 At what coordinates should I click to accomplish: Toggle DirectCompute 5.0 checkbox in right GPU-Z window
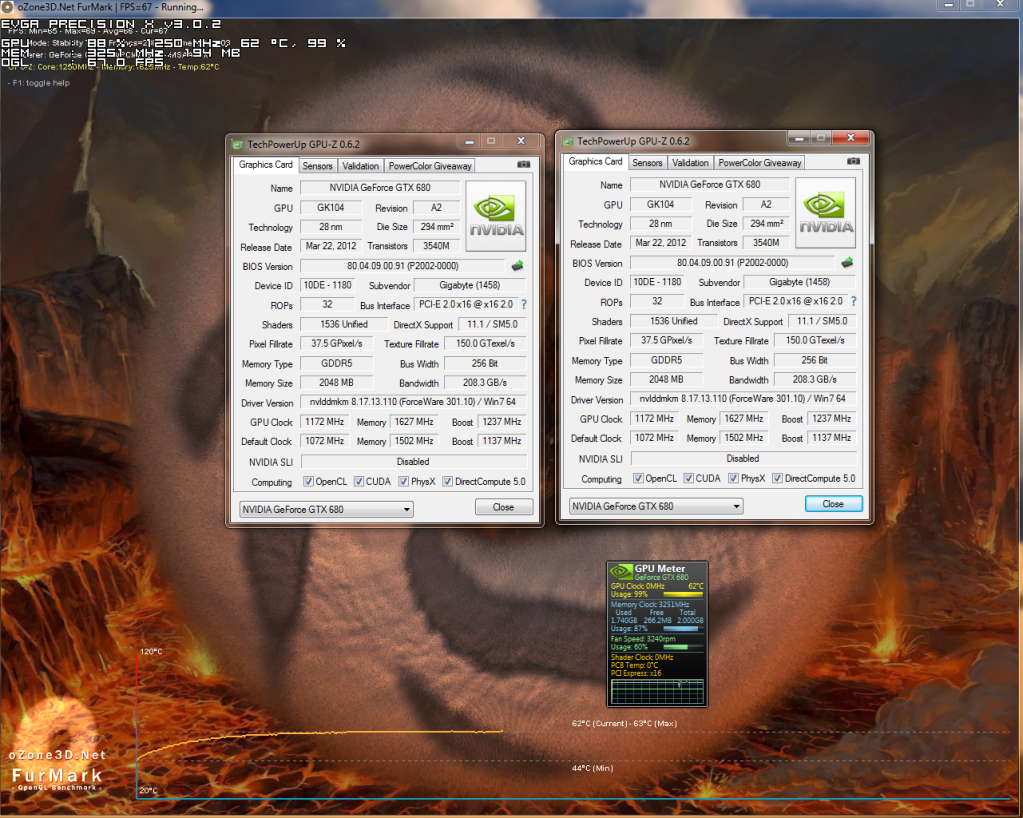777,478
